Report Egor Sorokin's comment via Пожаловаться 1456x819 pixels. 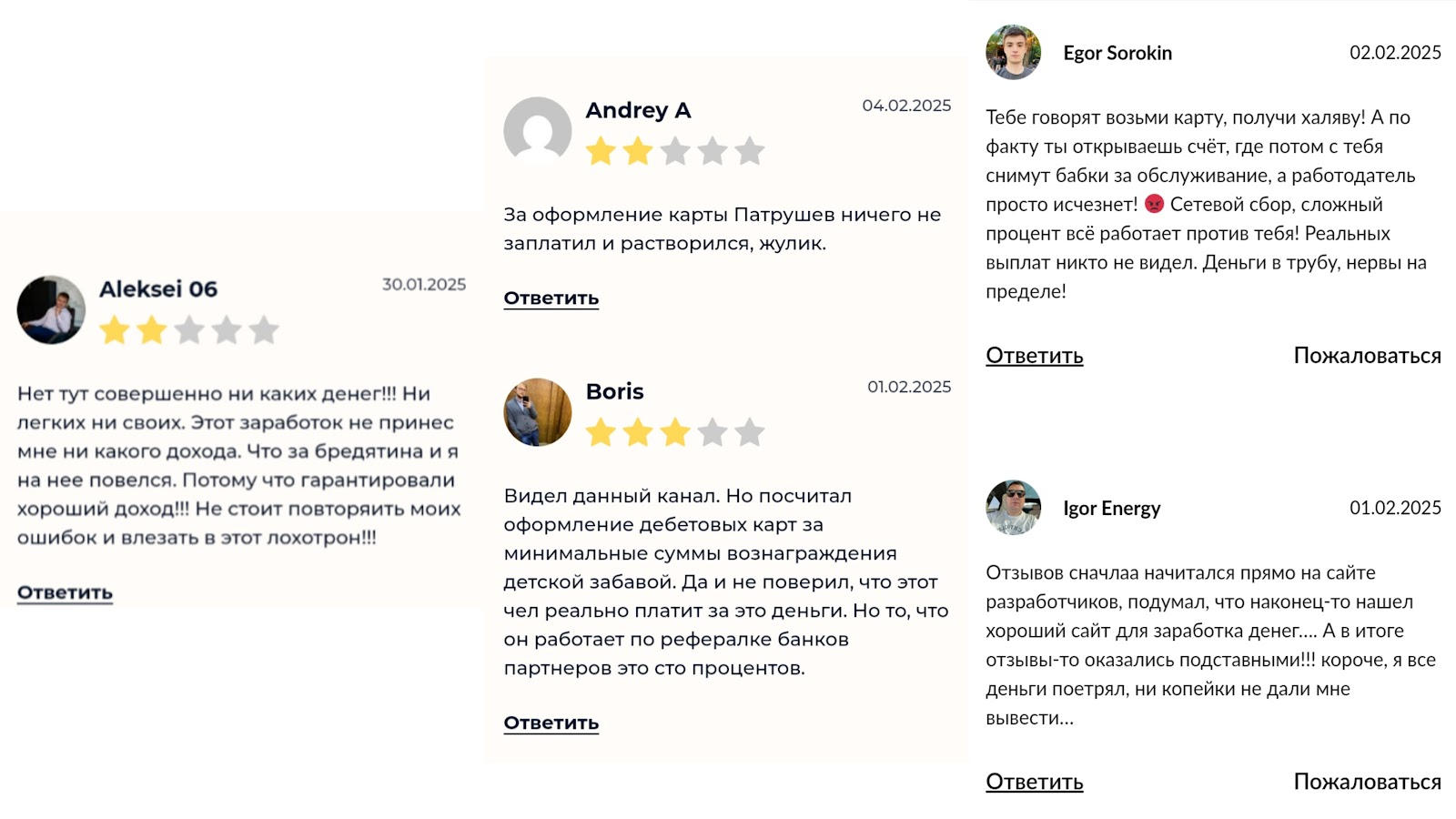(1367, 356)
